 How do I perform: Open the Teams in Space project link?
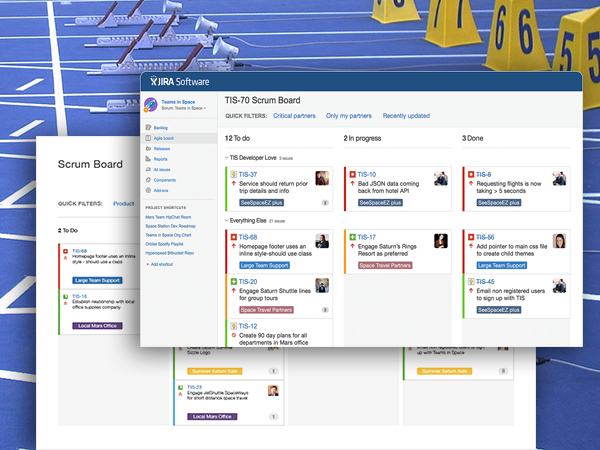tap(178, 102)
